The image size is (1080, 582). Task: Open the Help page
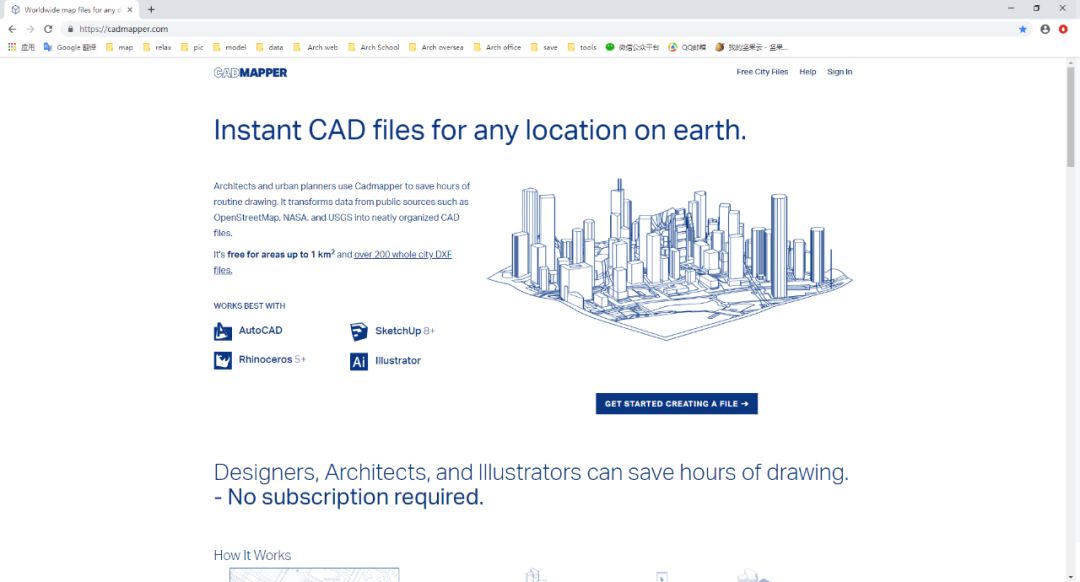(x=807, y=72)
